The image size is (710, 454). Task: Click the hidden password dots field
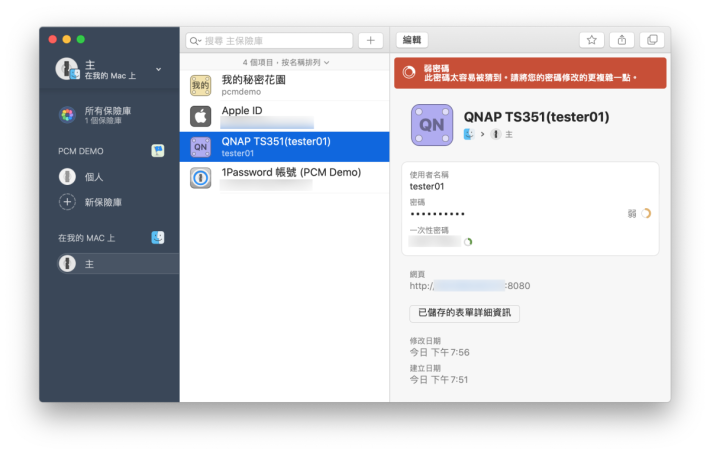click(437, 214)
